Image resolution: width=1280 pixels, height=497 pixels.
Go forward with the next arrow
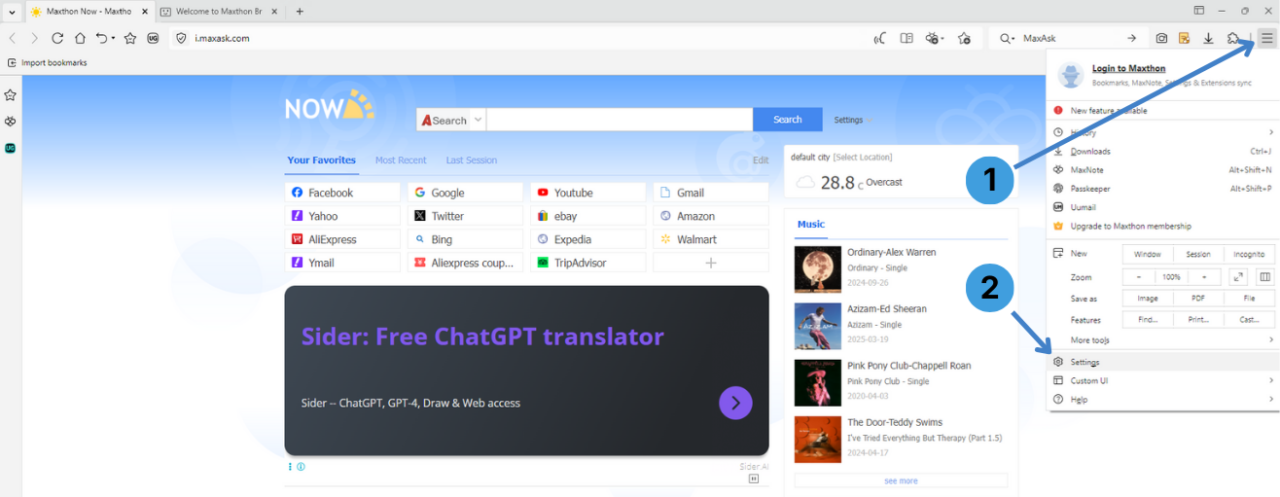point(34,38)
